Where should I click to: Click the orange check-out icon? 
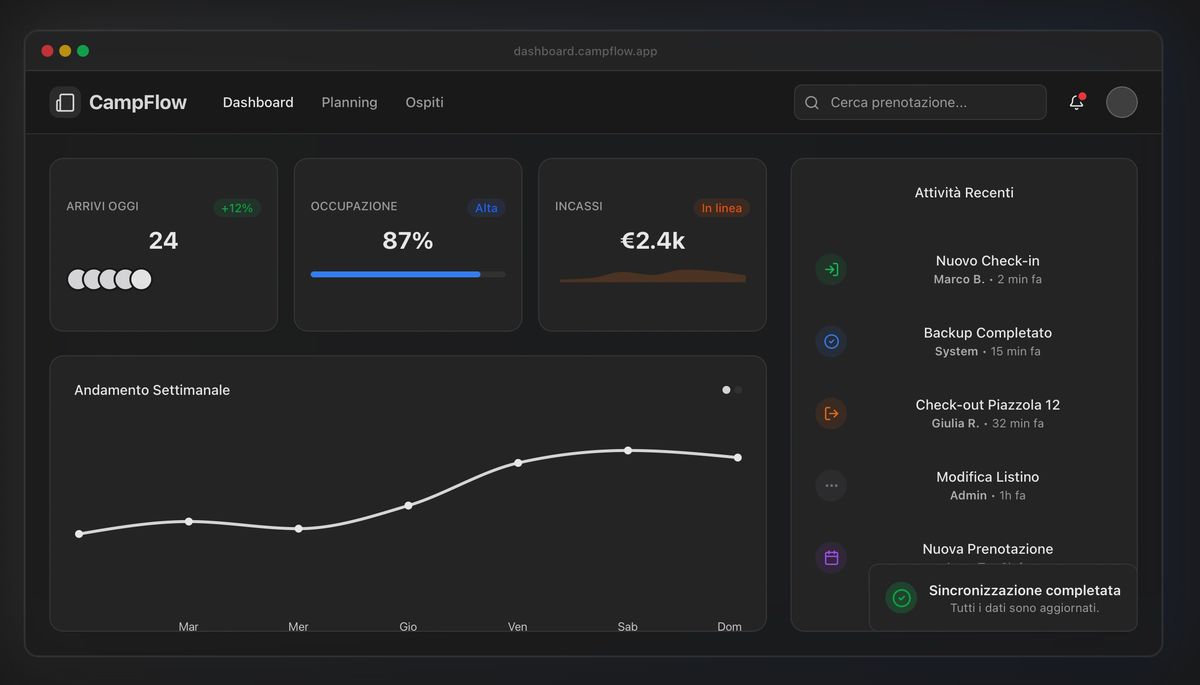831,413
